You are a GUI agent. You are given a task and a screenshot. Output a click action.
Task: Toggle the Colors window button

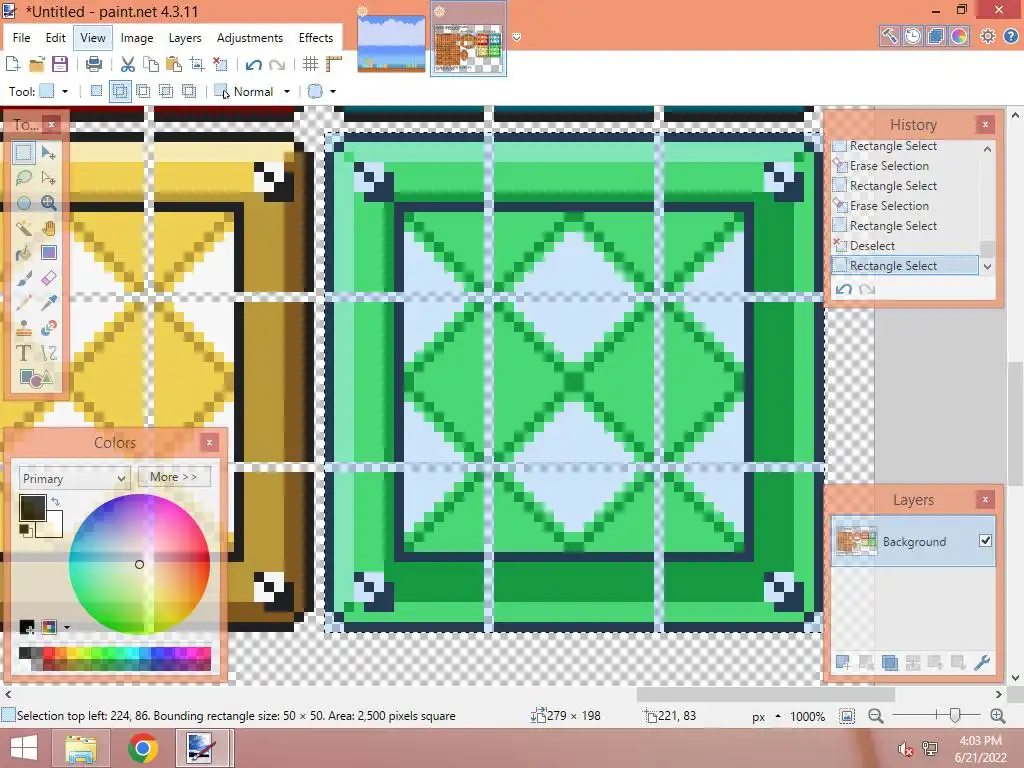[959, 36]
